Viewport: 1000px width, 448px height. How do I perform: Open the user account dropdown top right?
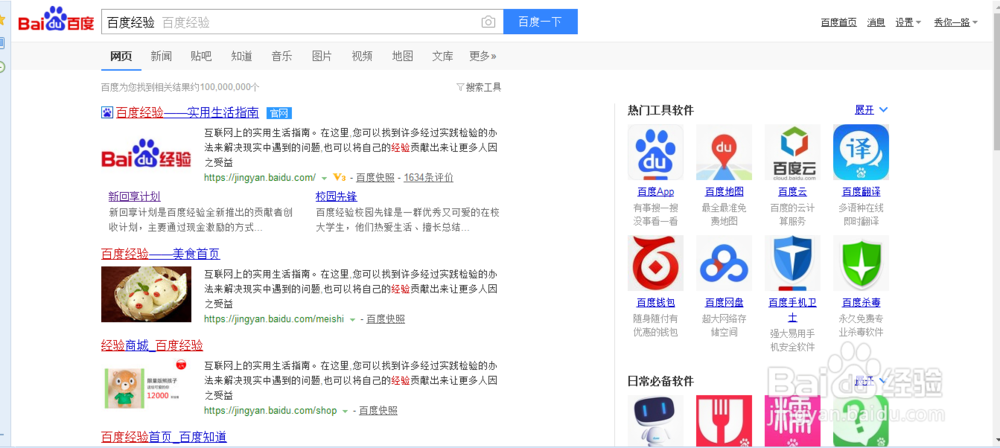tap(957, 22)
